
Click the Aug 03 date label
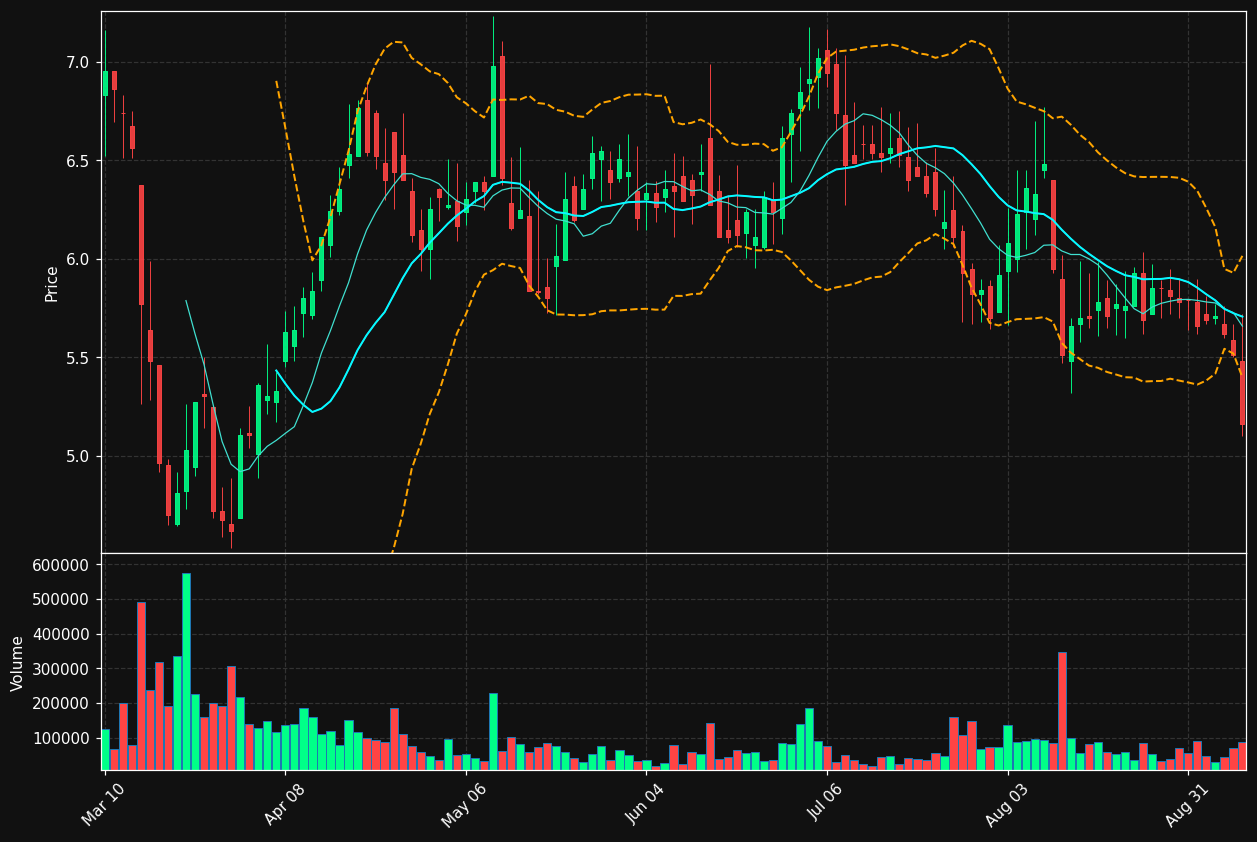[1007, 803]
